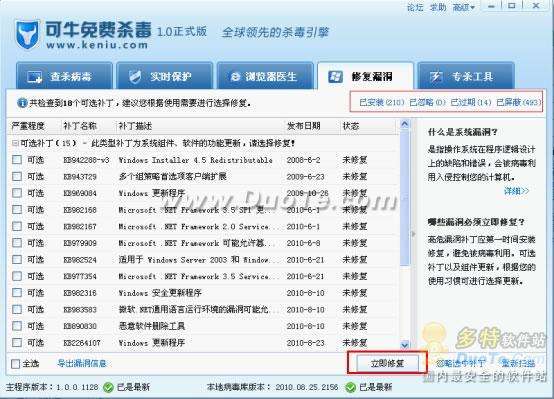
Task: Click the lightning icon on the 专杀工具 tab
Action: (436, 77)
